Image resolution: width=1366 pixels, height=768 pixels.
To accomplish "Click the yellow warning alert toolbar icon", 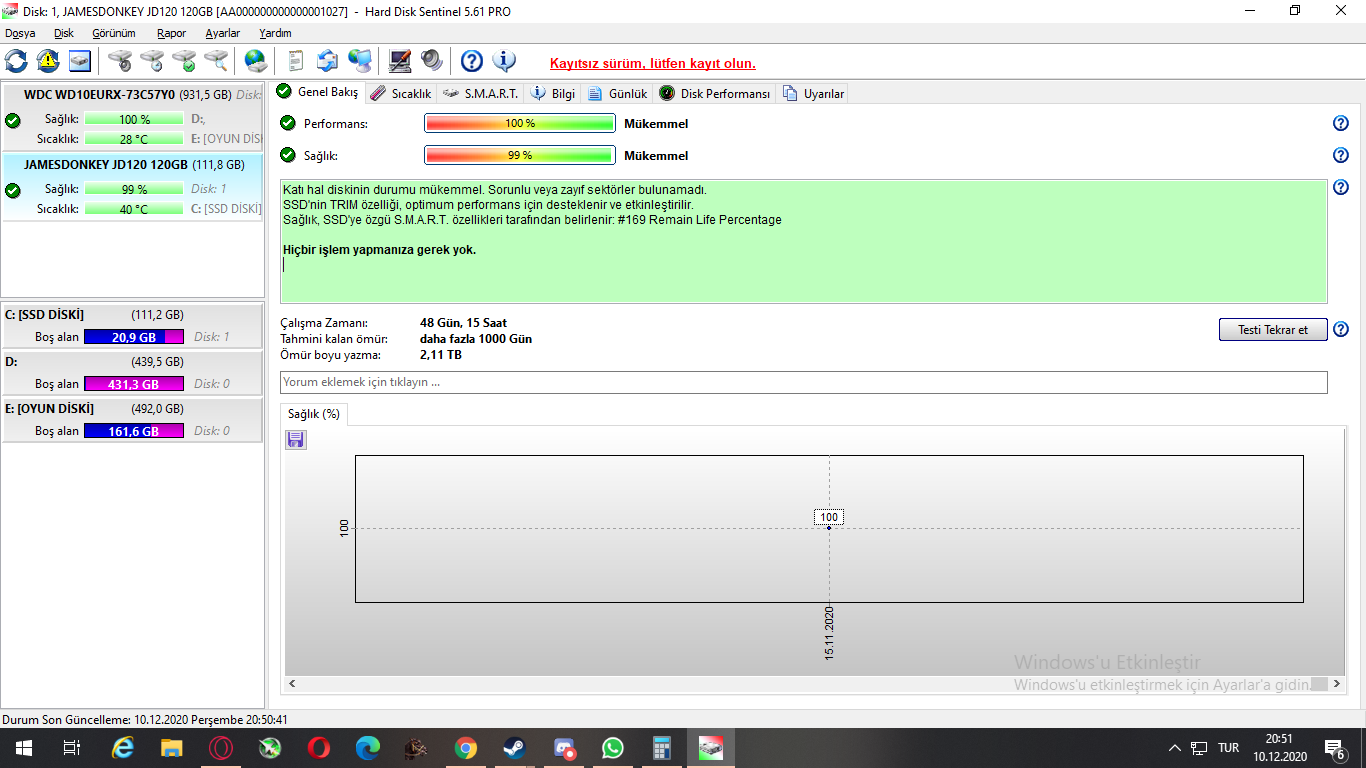I will click(48, 61).
